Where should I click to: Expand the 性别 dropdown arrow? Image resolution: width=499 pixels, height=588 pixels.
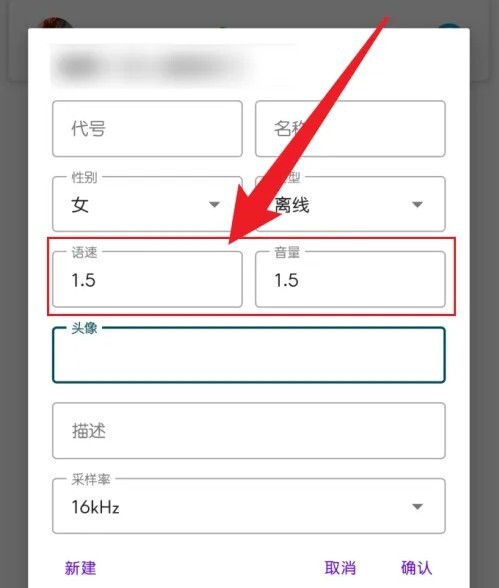[x=214, y=204]
